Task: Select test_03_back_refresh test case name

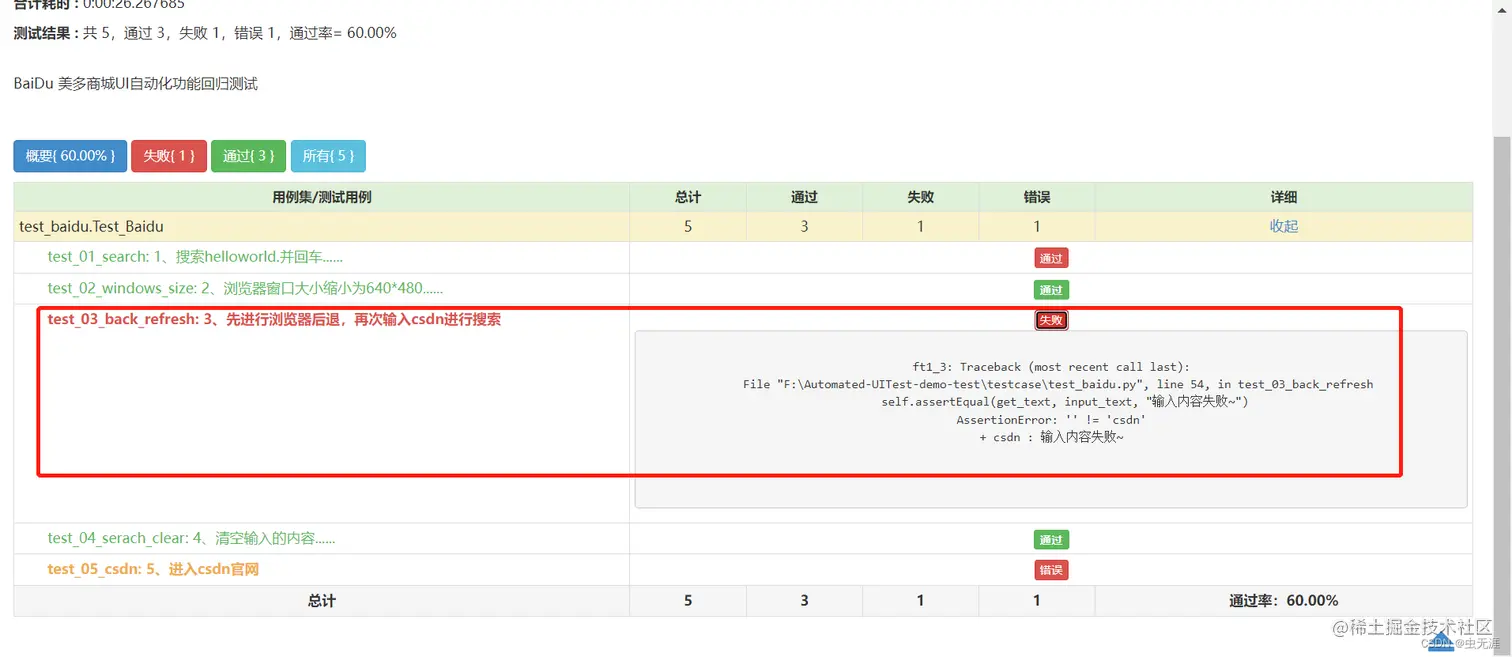Action: pos(274,320)
